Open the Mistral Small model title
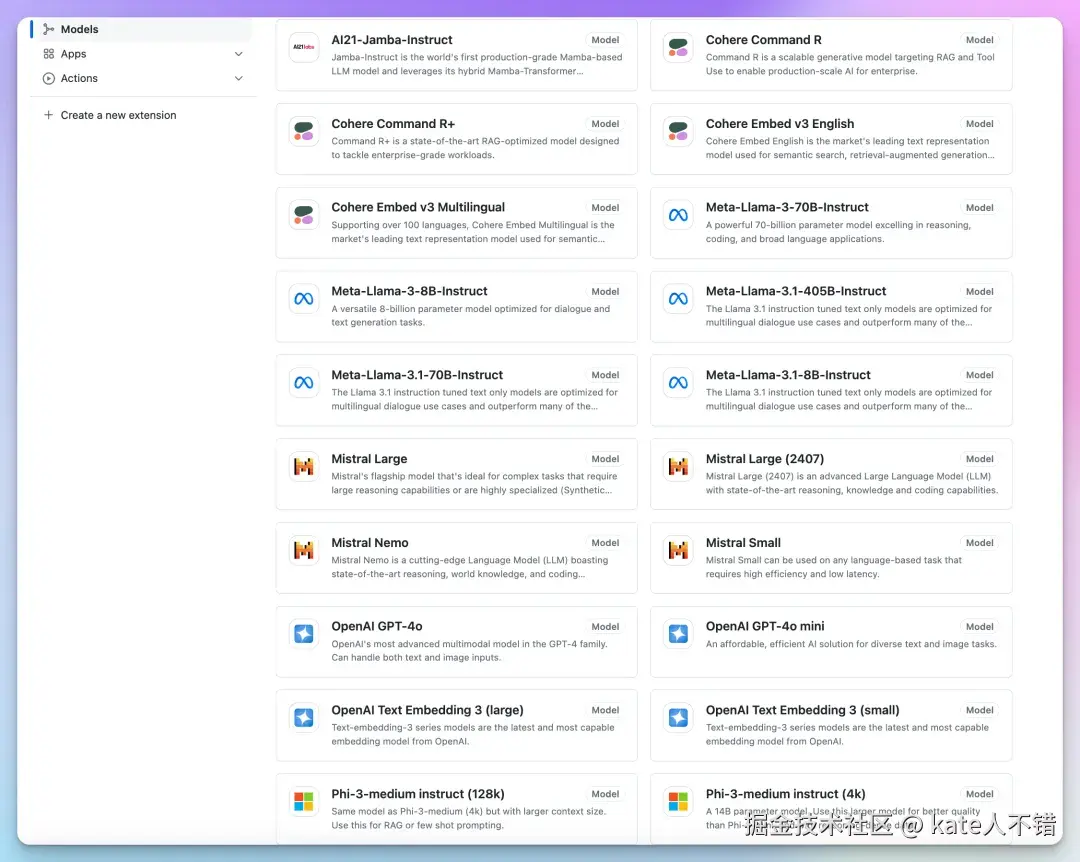 coord(743,543)
